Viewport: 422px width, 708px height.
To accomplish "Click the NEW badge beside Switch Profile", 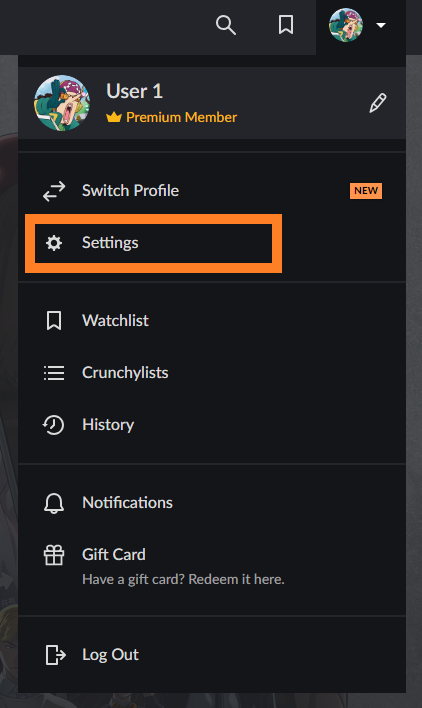I will (x=366, y=191).
